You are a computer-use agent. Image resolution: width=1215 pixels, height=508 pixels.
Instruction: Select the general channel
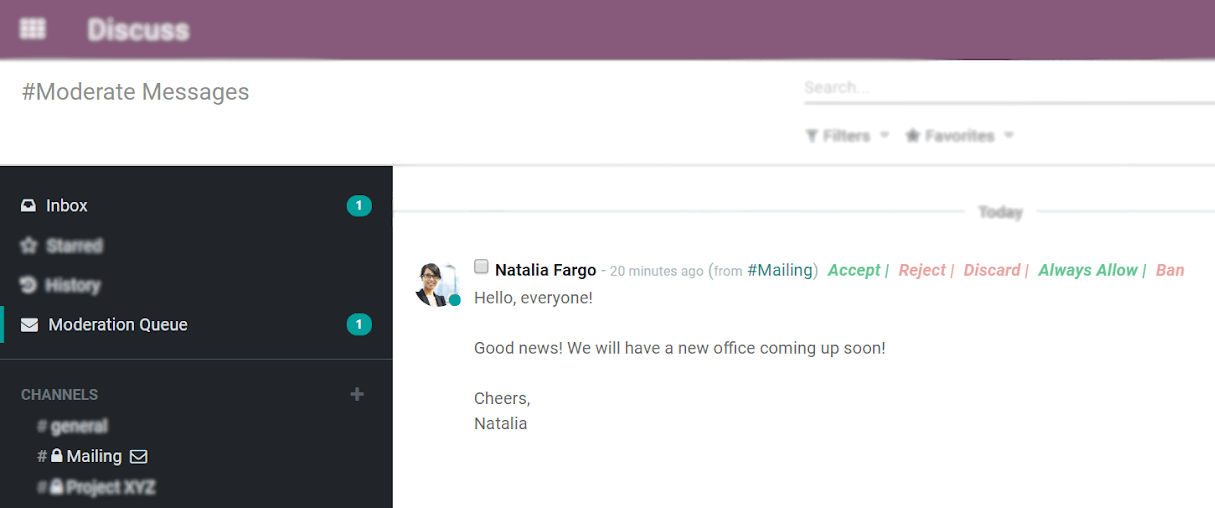point(79,427)
